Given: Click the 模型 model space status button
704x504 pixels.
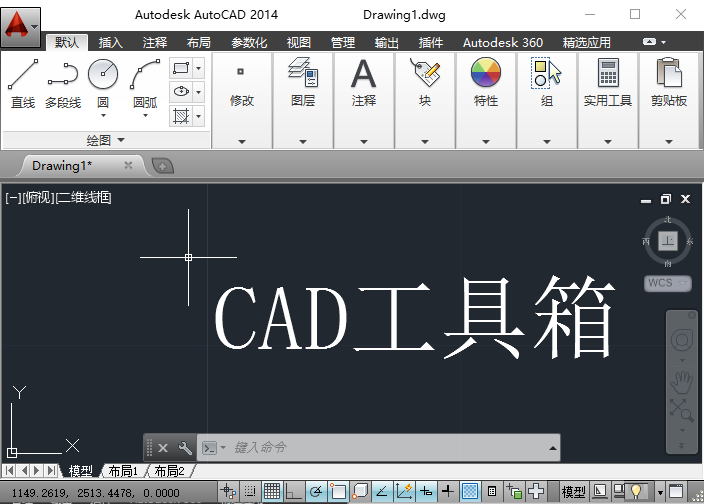Looking at the screenshot, I should click(x=573, y=492).
